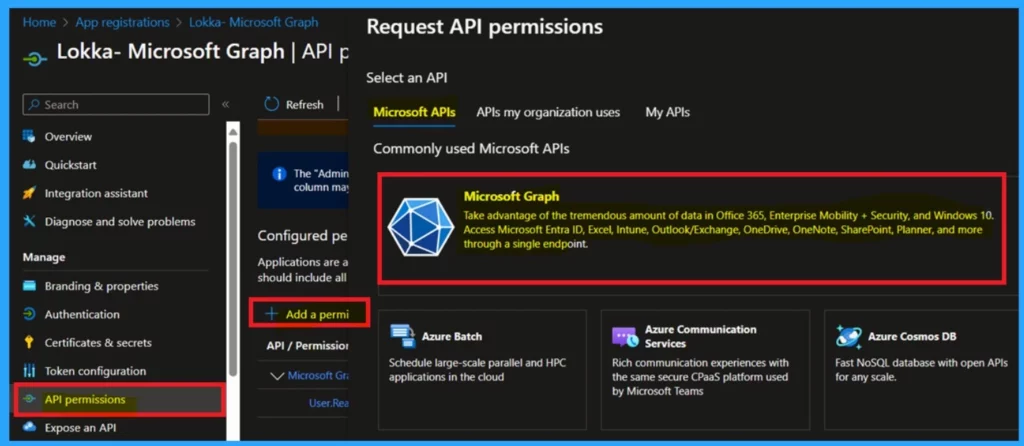Click the Azure Communication Services icon

point(625,336)
